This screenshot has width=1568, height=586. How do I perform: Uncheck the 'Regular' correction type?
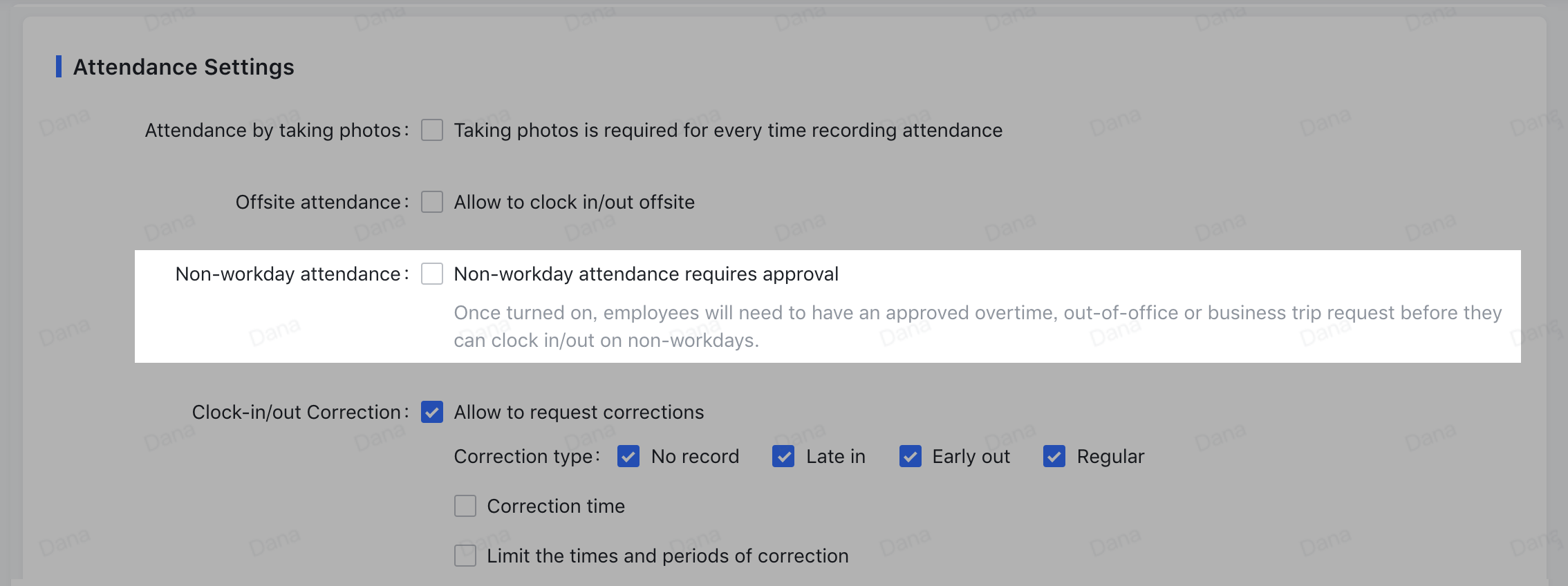click(x=1054, y=456)
